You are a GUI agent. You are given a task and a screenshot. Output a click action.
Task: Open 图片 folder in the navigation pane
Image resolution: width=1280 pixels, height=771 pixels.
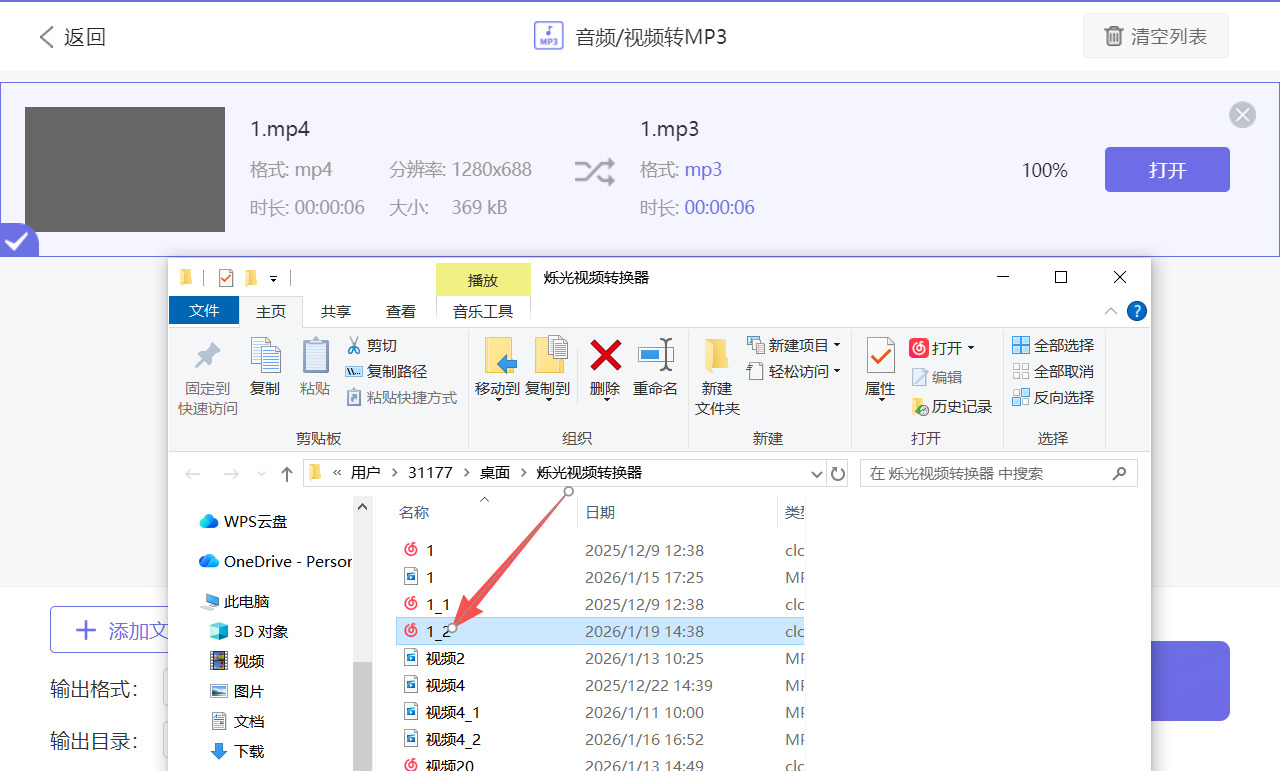coord(236,691)
